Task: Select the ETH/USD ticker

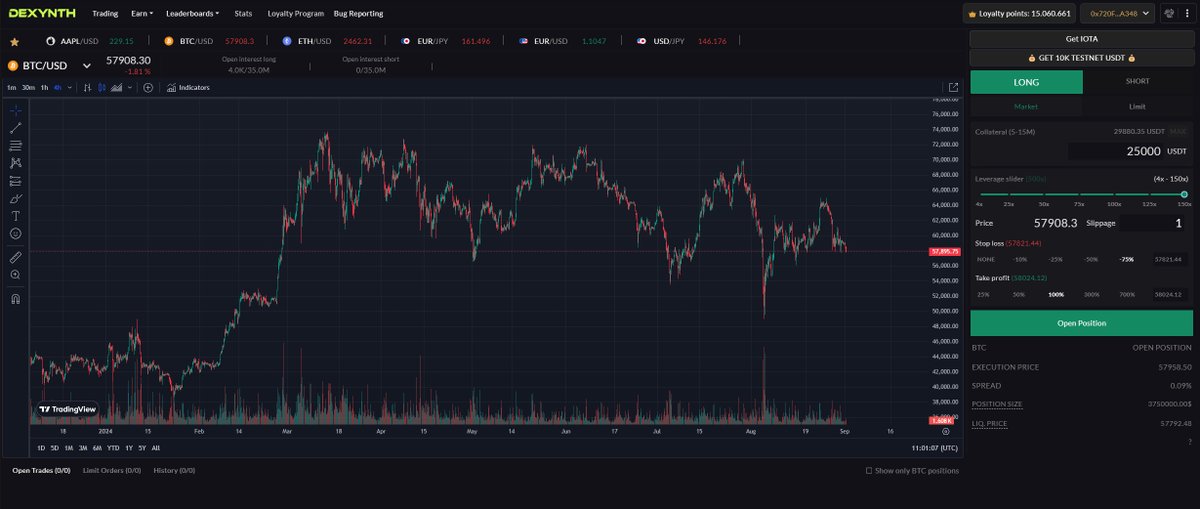Action: click(x=327, y=41)
